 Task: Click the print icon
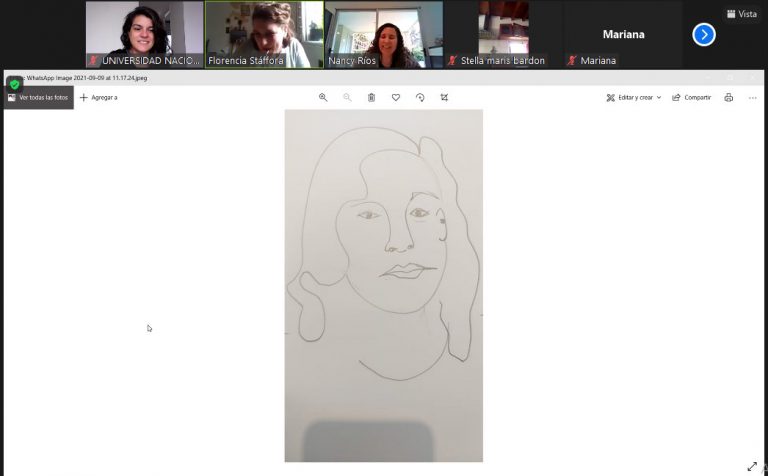tap(728, 97)
